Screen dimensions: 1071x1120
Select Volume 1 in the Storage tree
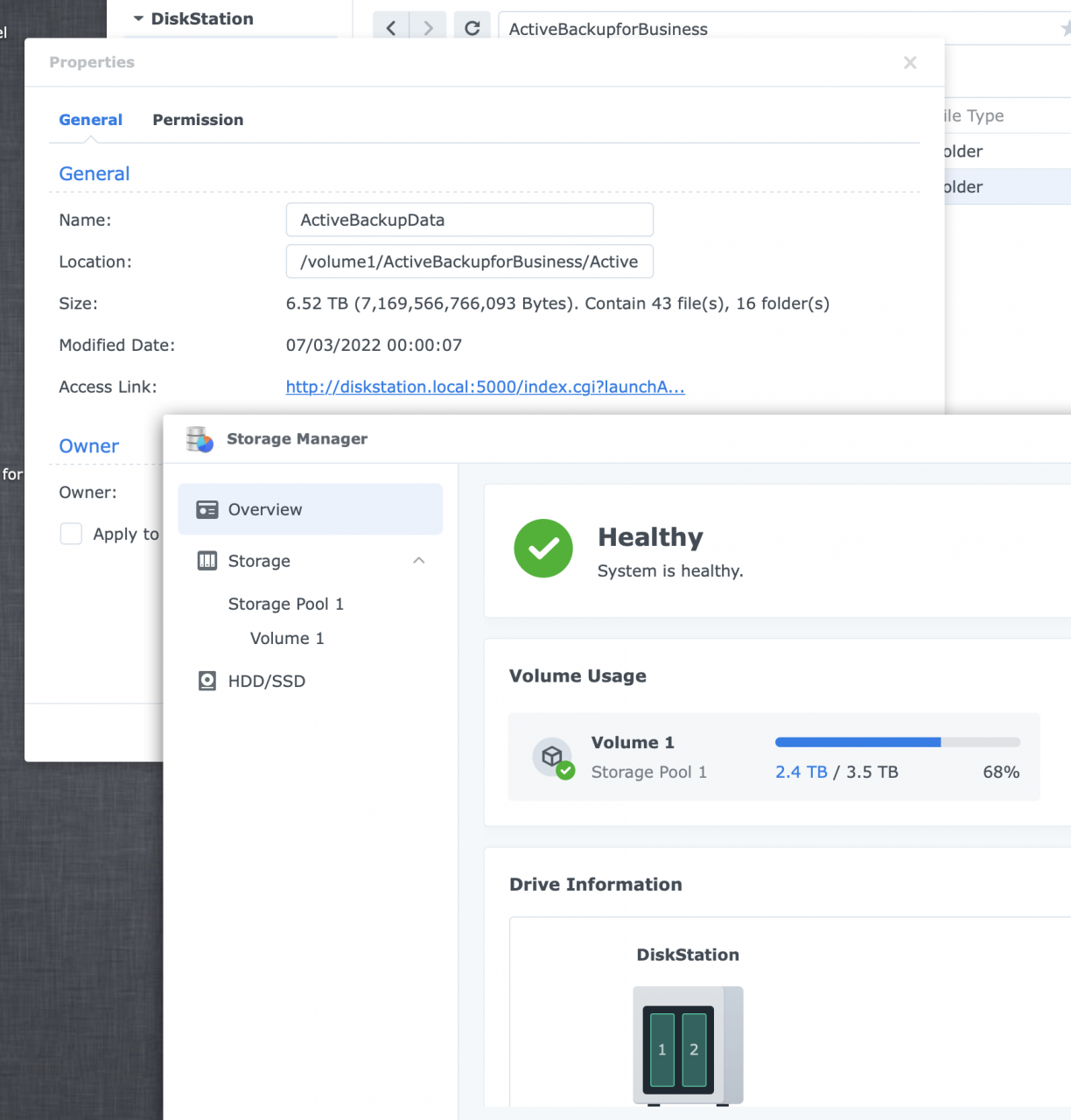[x=287, y=638]
